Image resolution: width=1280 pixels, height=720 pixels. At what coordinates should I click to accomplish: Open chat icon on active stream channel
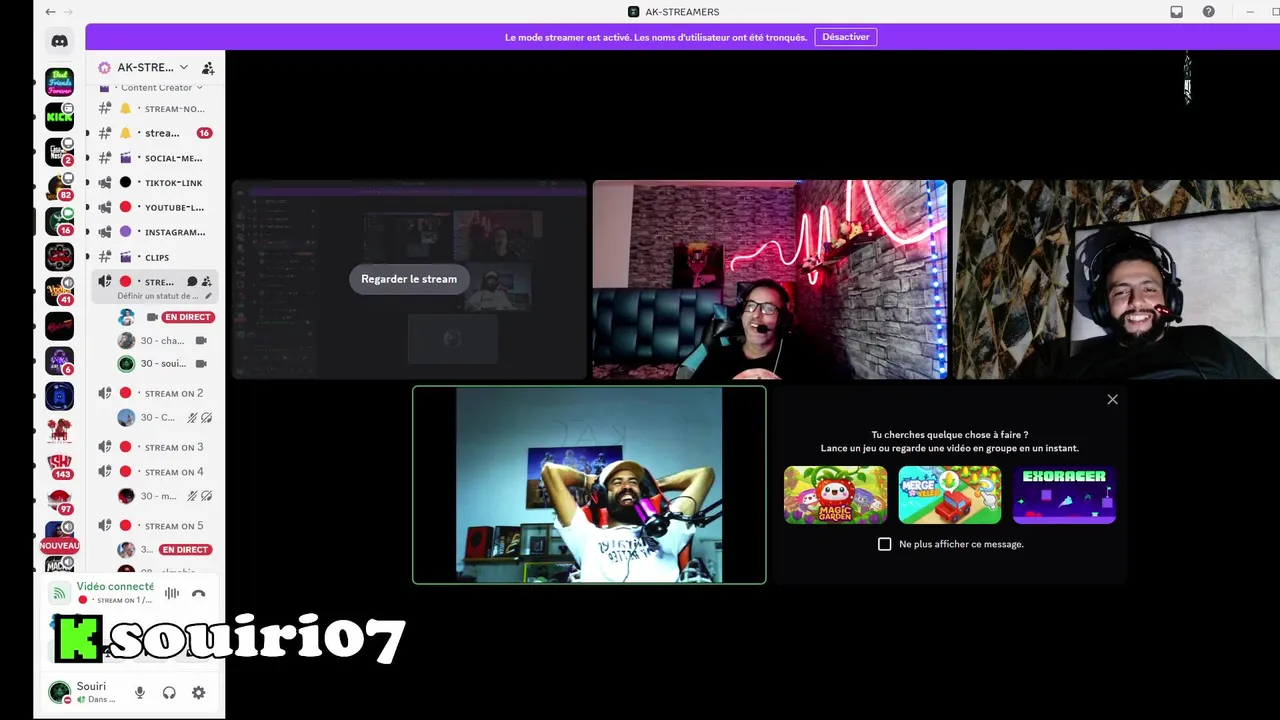[192, 282]
